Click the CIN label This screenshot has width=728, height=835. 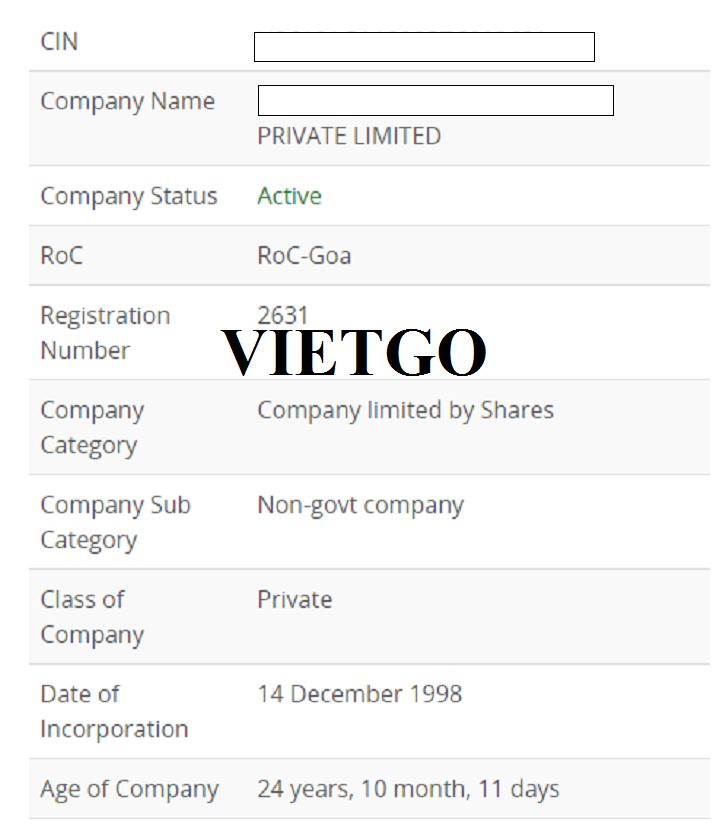[x=59, y=42]
